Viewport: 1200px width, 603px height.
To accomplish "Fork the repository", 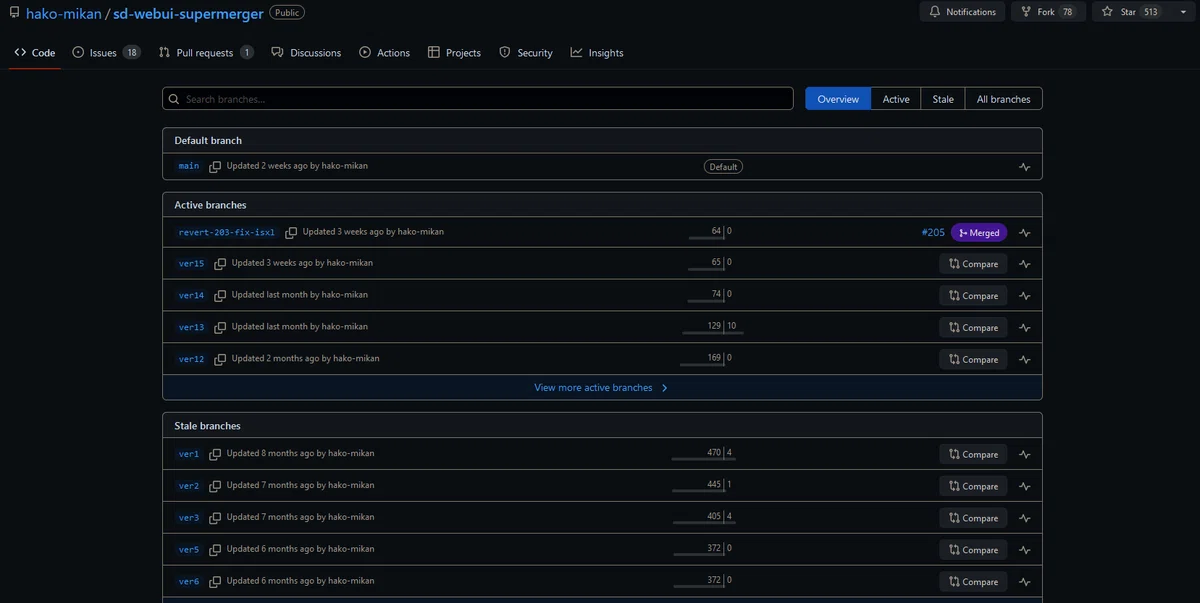I will (x=1048, y=12).
